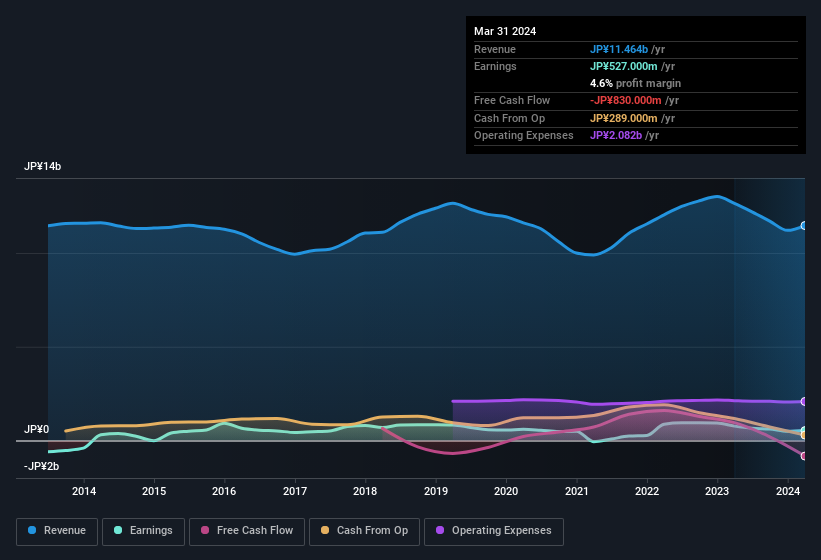Click the Mar 31 2024 tooltip date header
Screen dimensions: 821x560
(x=505, y=31)
